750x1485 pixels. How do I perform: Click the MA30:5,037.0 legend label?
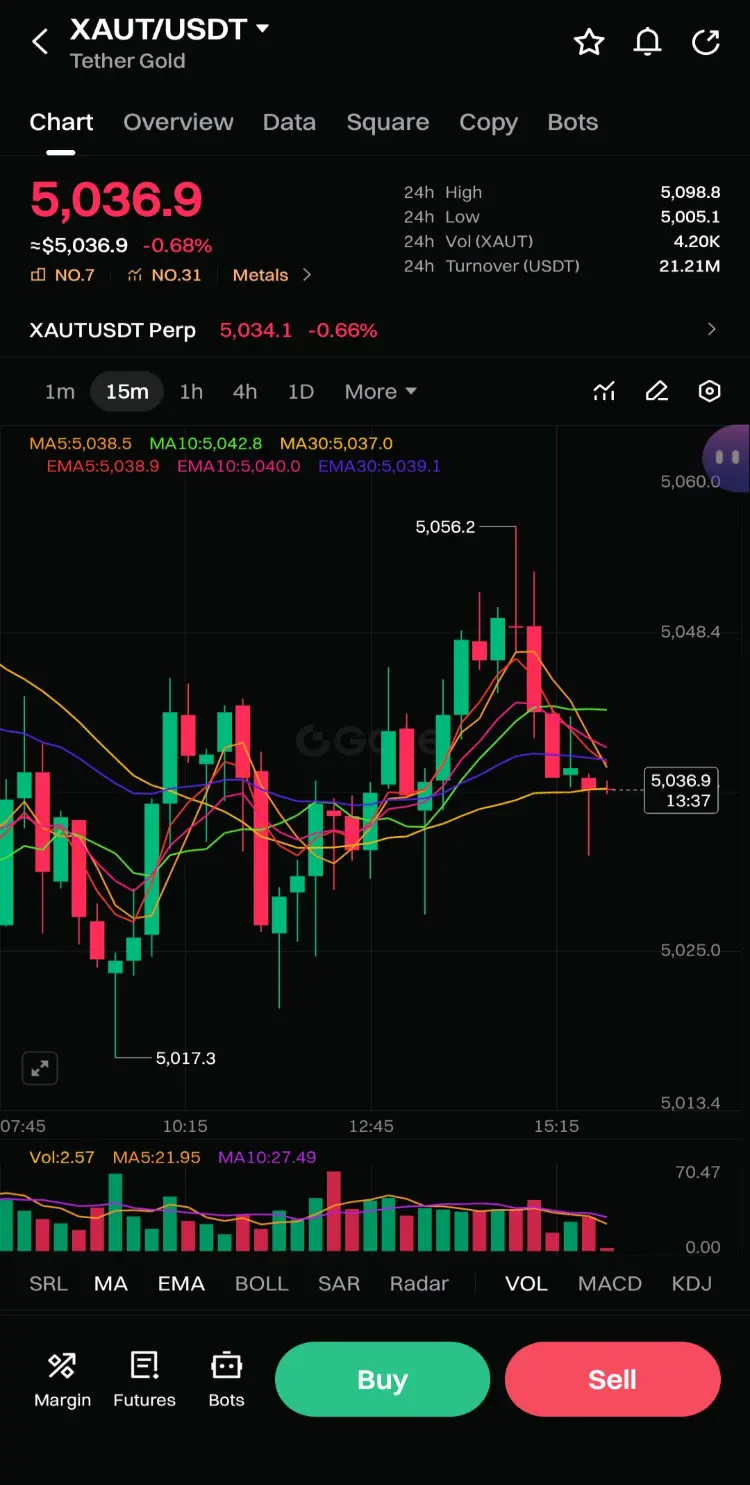tap(336, 443)
